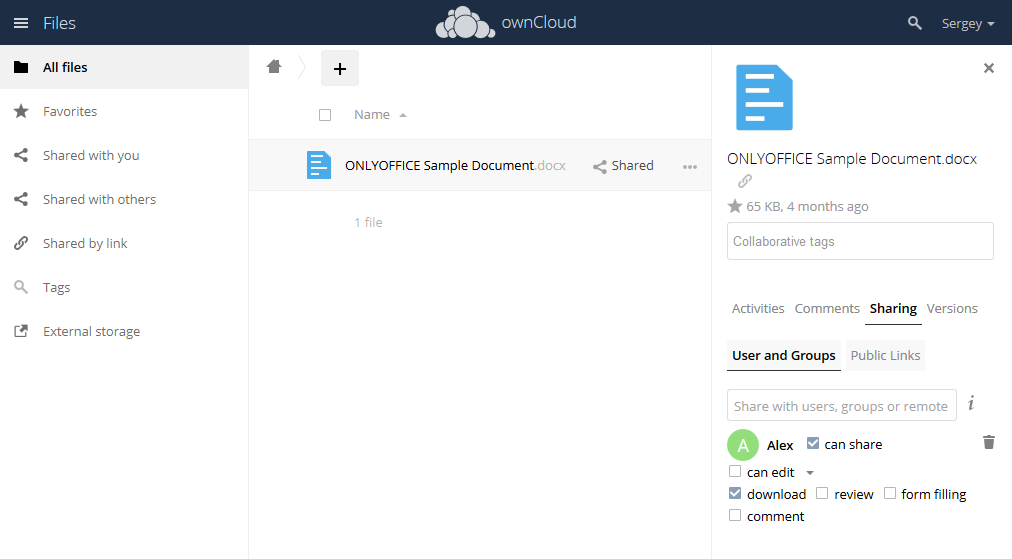Click the plus button to add new
The width and height of the screenshot is (1012, 559).
(x=340, y=68)
